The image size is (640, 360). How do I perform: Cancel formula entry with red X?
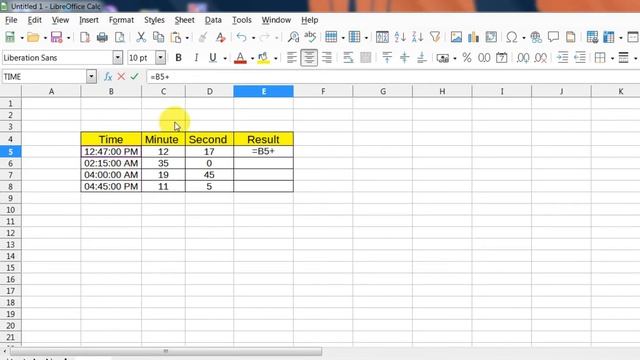(x=121, y=77)
